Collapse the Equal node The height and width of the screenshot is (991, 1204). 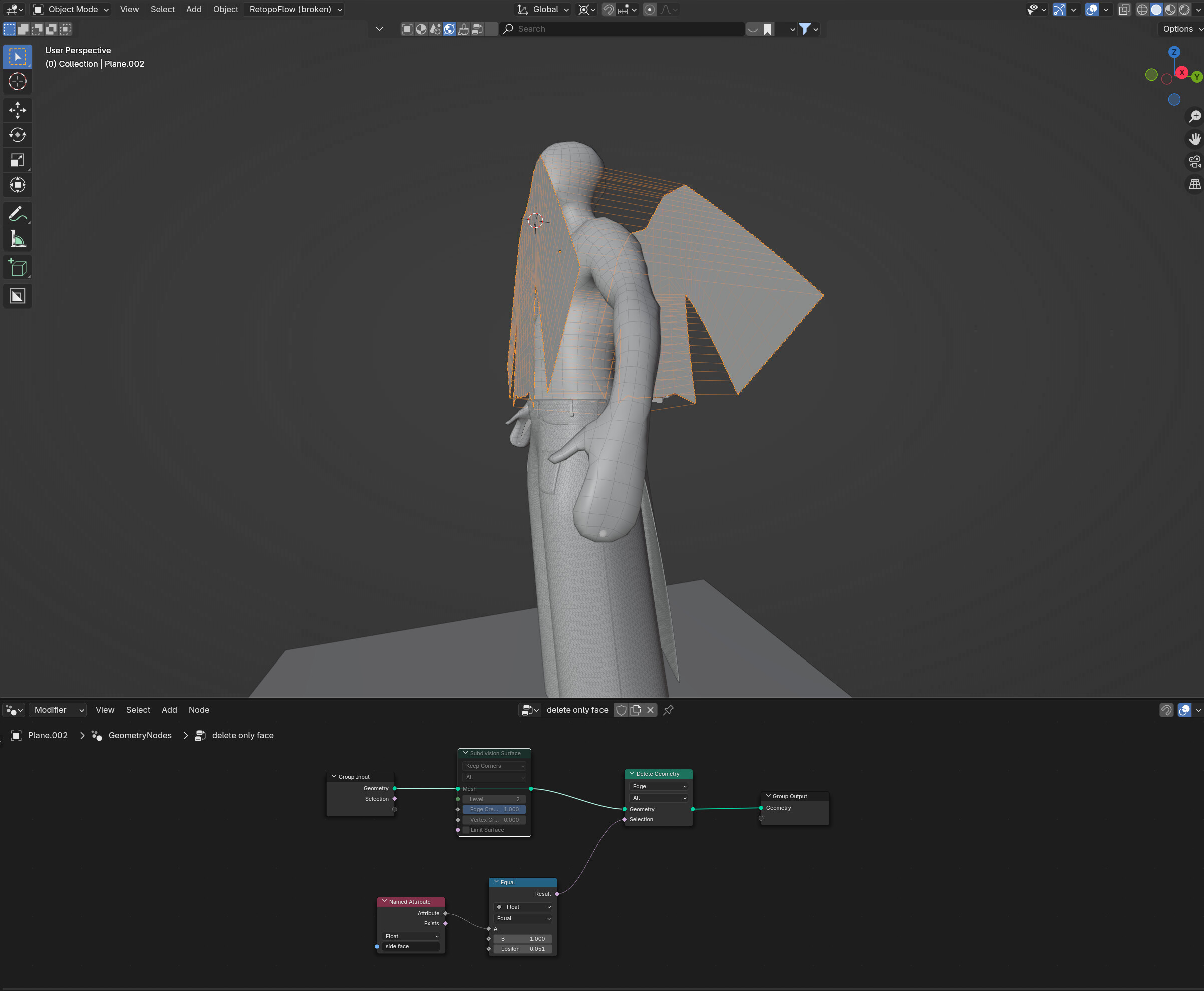pyautogui.click(x=497, y=882)
